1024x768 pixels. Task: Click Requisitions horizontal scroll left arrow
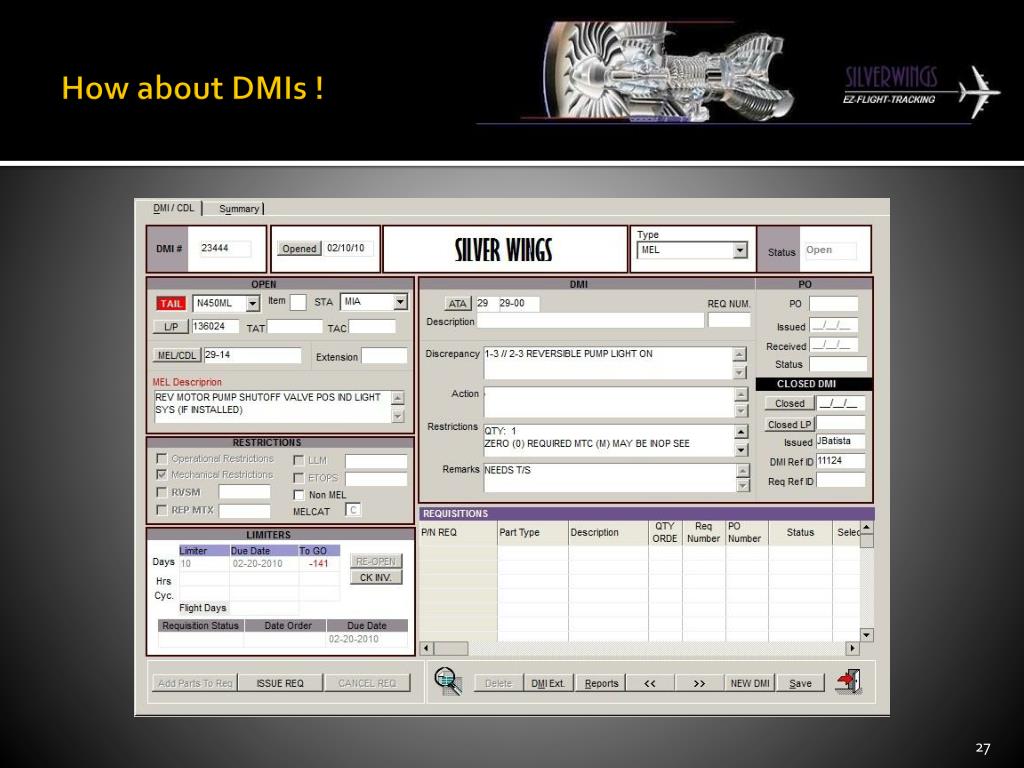(426, 648)
